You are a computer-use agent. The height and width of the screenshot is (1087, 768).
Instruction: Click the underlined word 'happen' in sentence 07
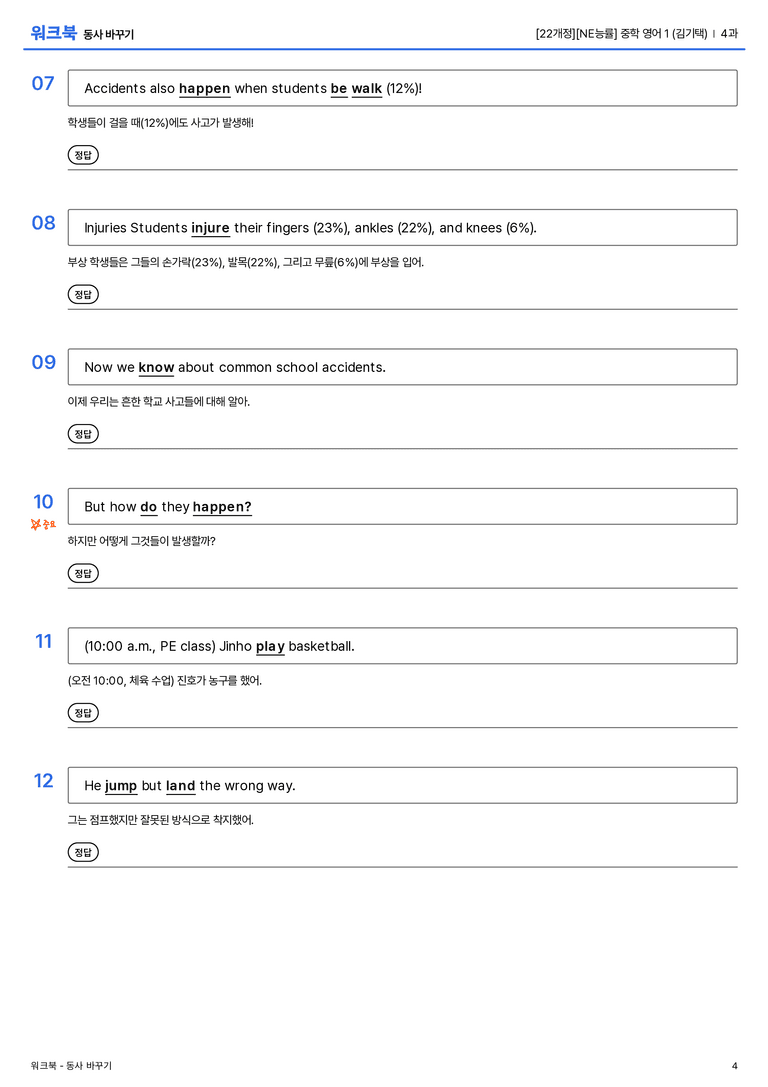204,89
